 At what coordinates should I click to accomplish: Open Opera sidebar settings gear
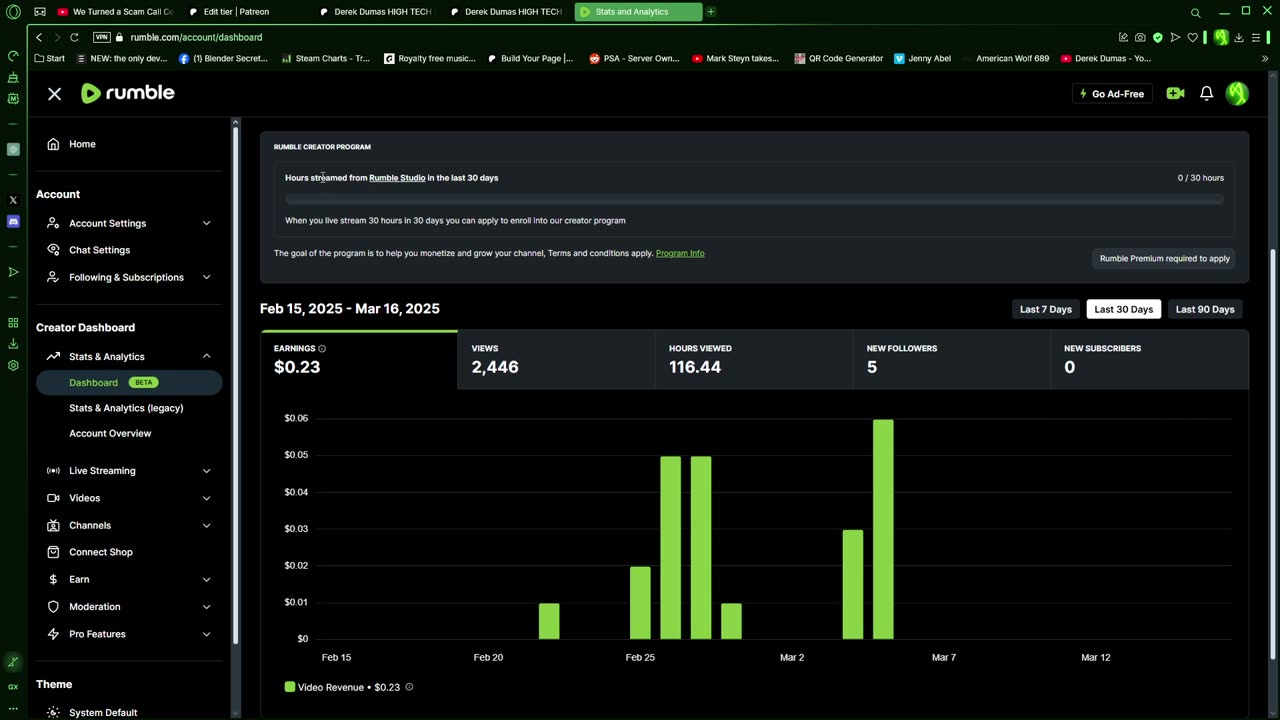click(13, 365)
